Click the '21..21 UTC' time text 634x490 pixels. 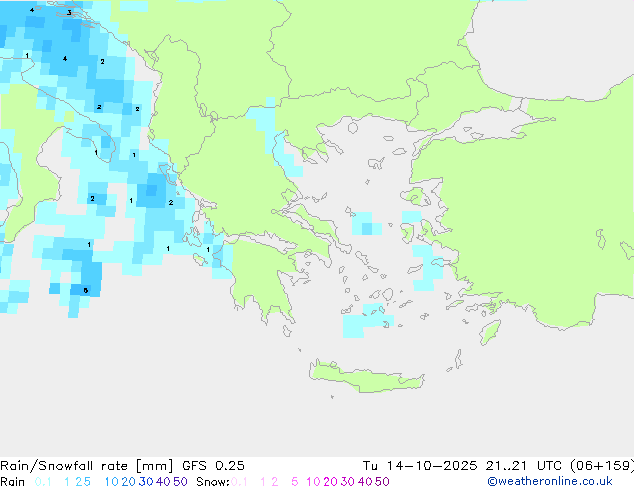523,466
